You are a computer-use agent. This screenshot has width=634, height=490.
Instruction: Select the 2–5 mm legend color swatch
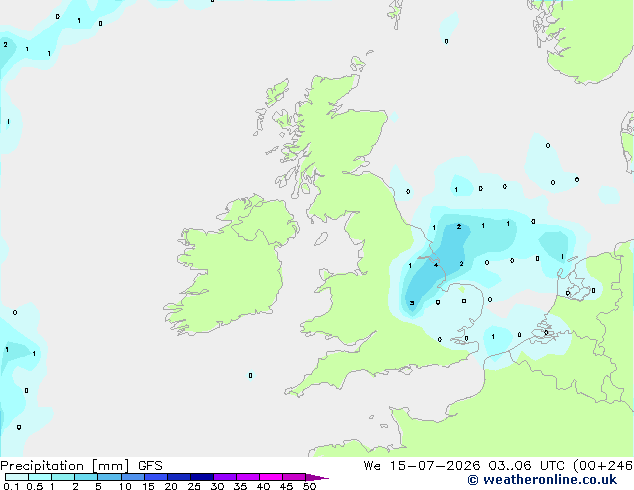click(x=86, y=477)
